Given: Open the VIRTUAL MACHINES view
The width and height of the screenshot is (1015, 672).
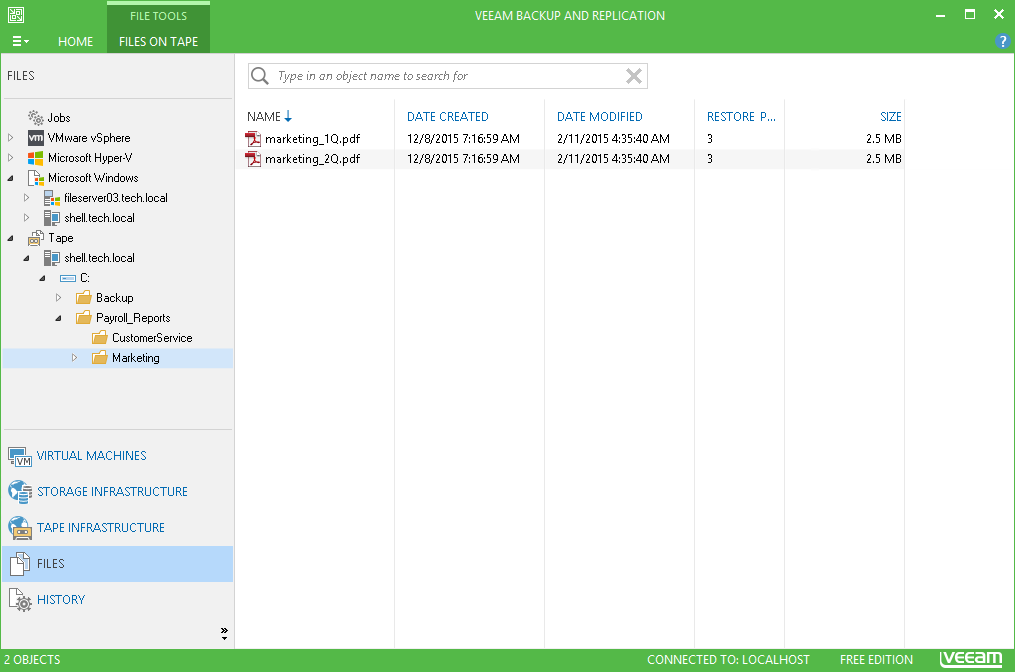Looking at the screenshot, I should click(x=91, y=456).
